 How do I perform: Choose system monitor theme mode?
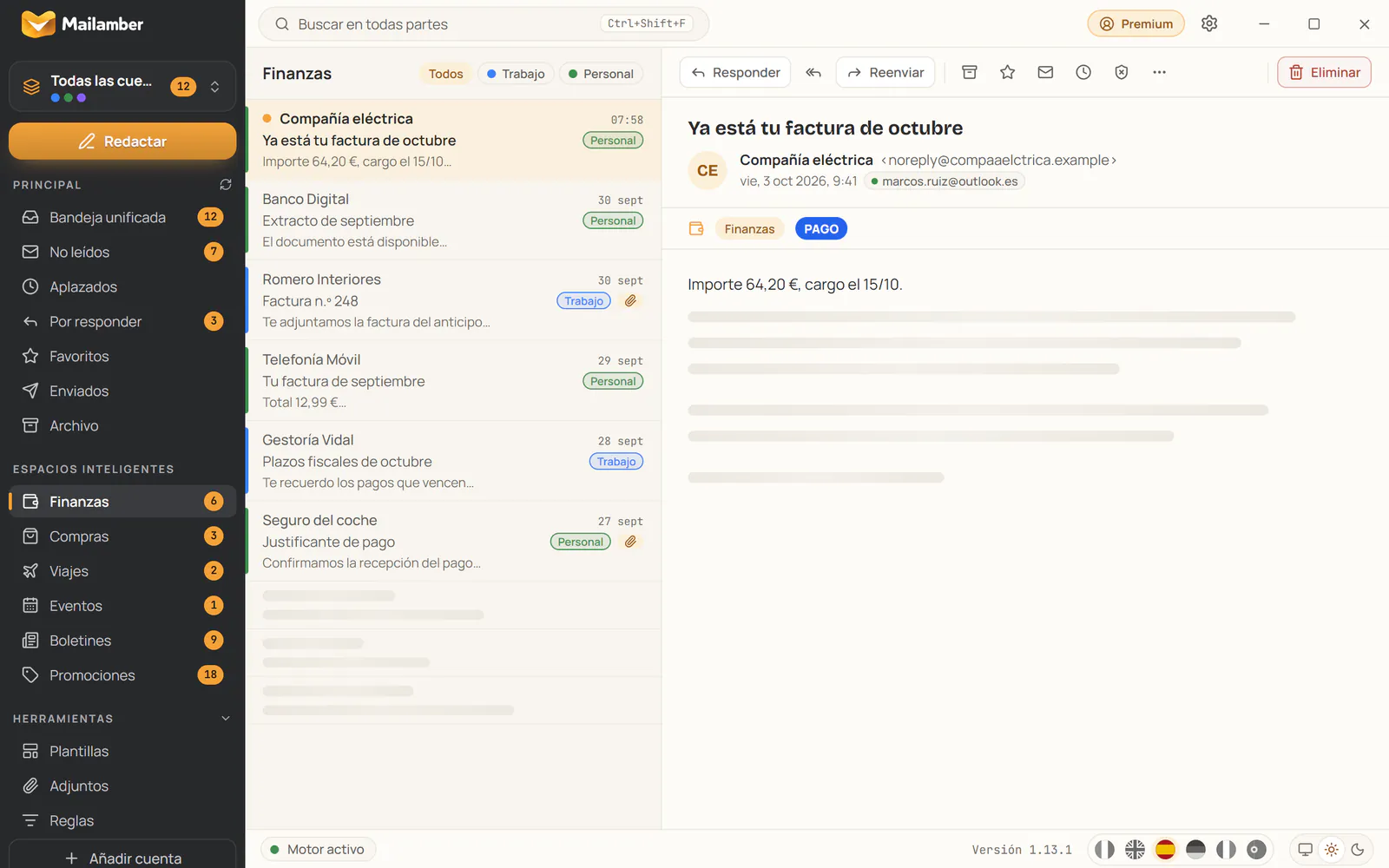1305,849
